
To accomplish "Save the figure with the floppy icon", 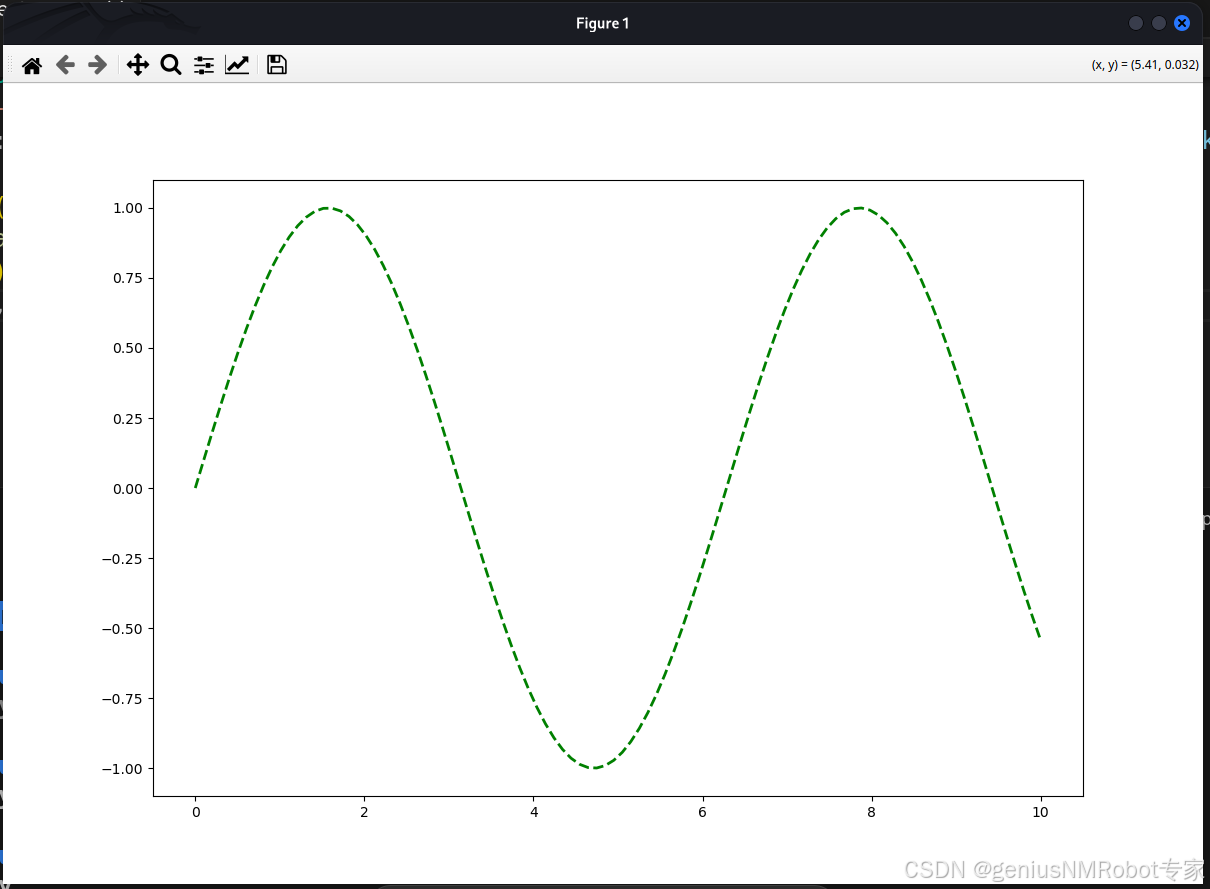I will (x=277, y=65).
